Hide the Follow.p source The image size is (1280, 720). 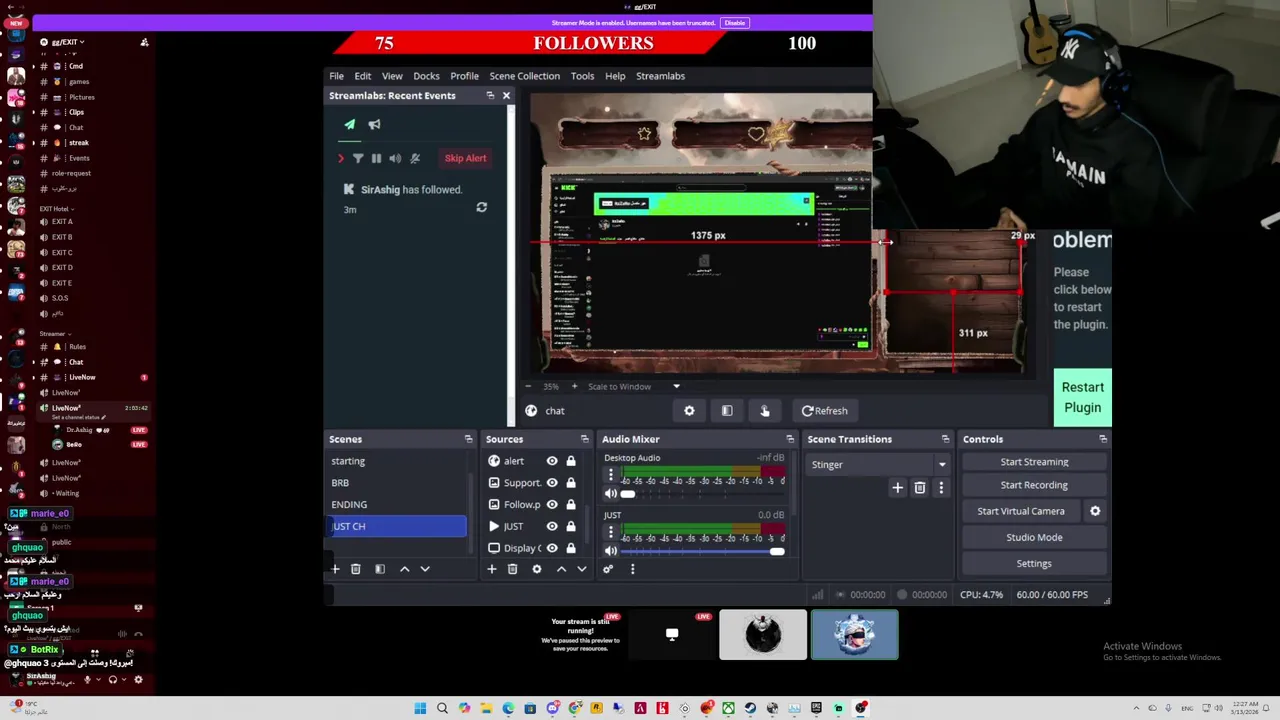pyautogui.click(x=552, y=505)
